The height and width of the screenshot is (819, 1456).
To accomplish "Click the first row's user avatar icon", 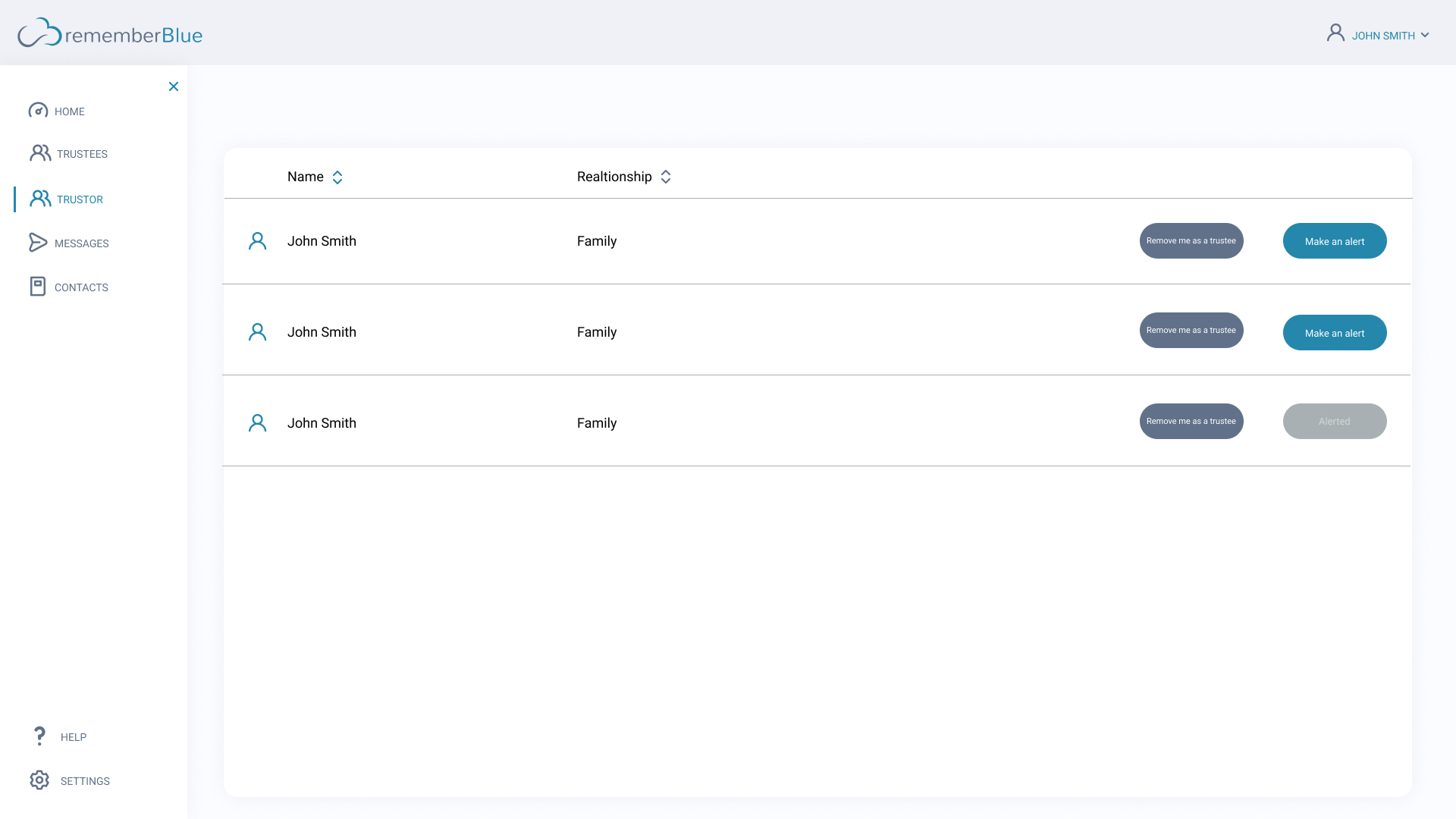I will (x=257, y=241).
